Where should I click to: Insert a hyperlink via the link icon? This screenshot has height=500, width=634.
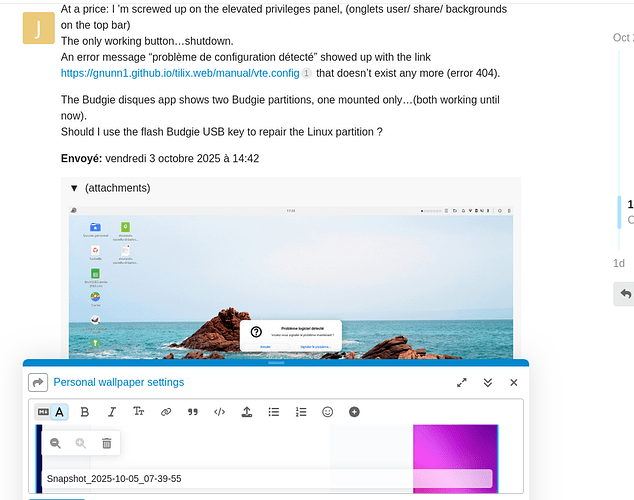pos(166,412)
